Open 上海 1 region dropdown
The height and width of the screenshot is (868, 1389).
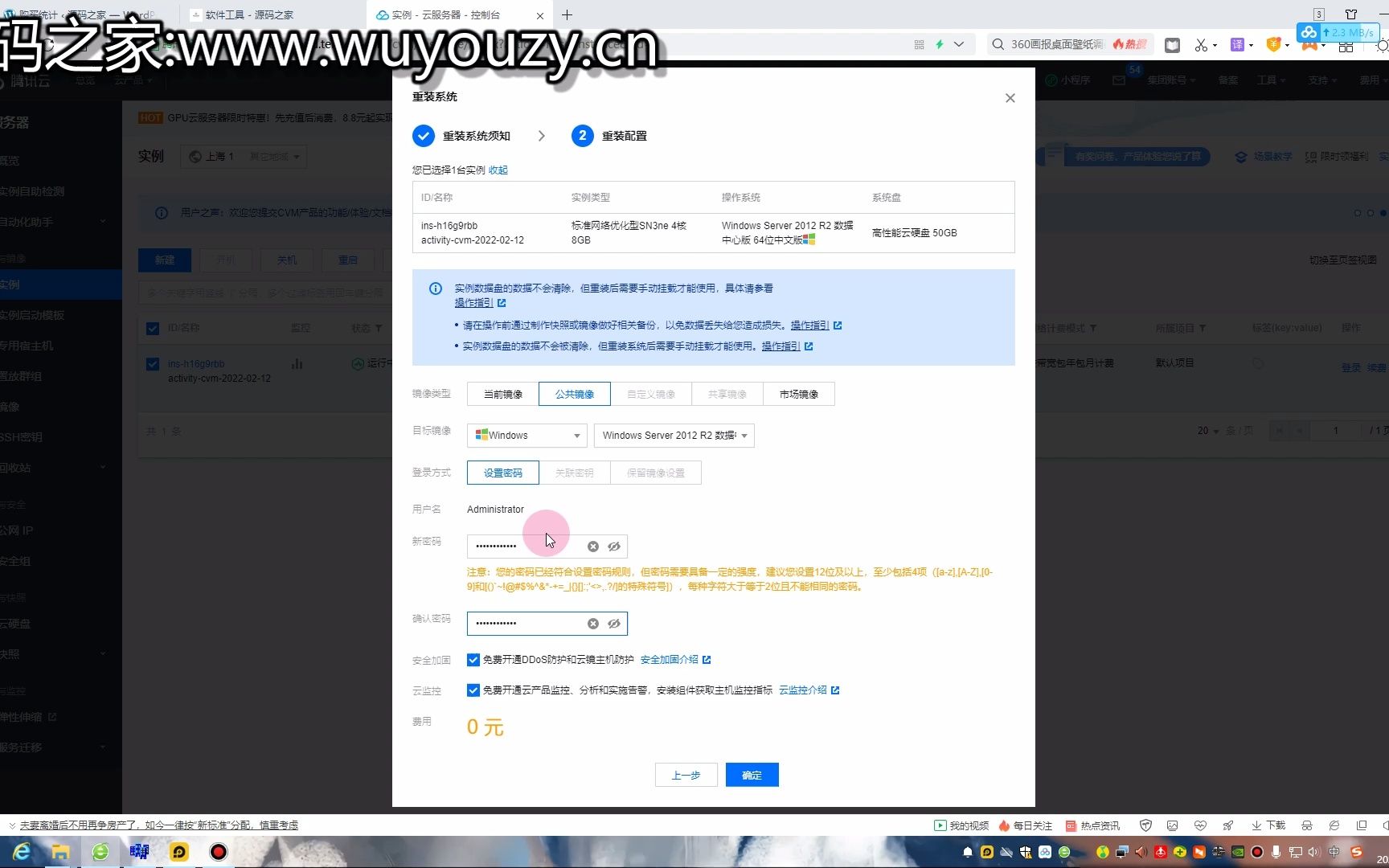(244, 157)
